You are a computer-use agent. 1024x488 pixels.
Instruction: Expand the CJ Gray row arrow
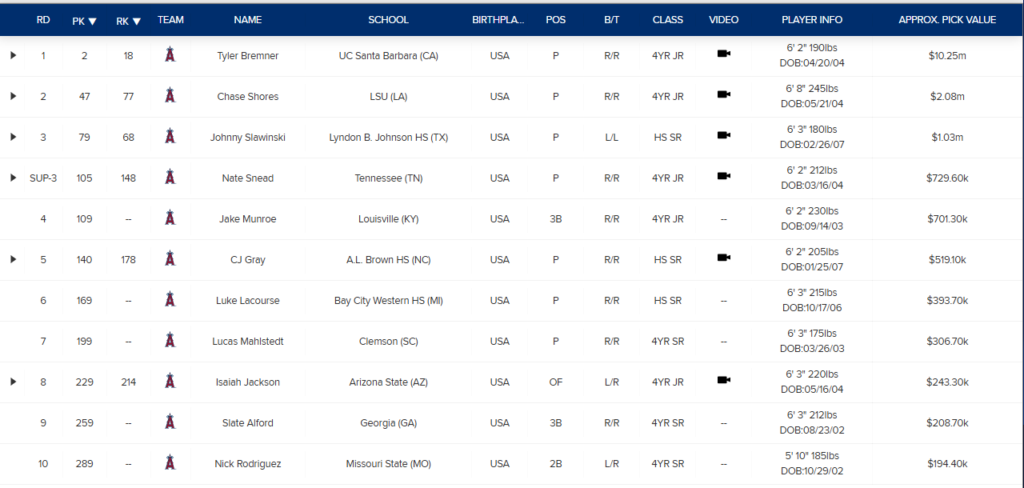coord(13,259)
